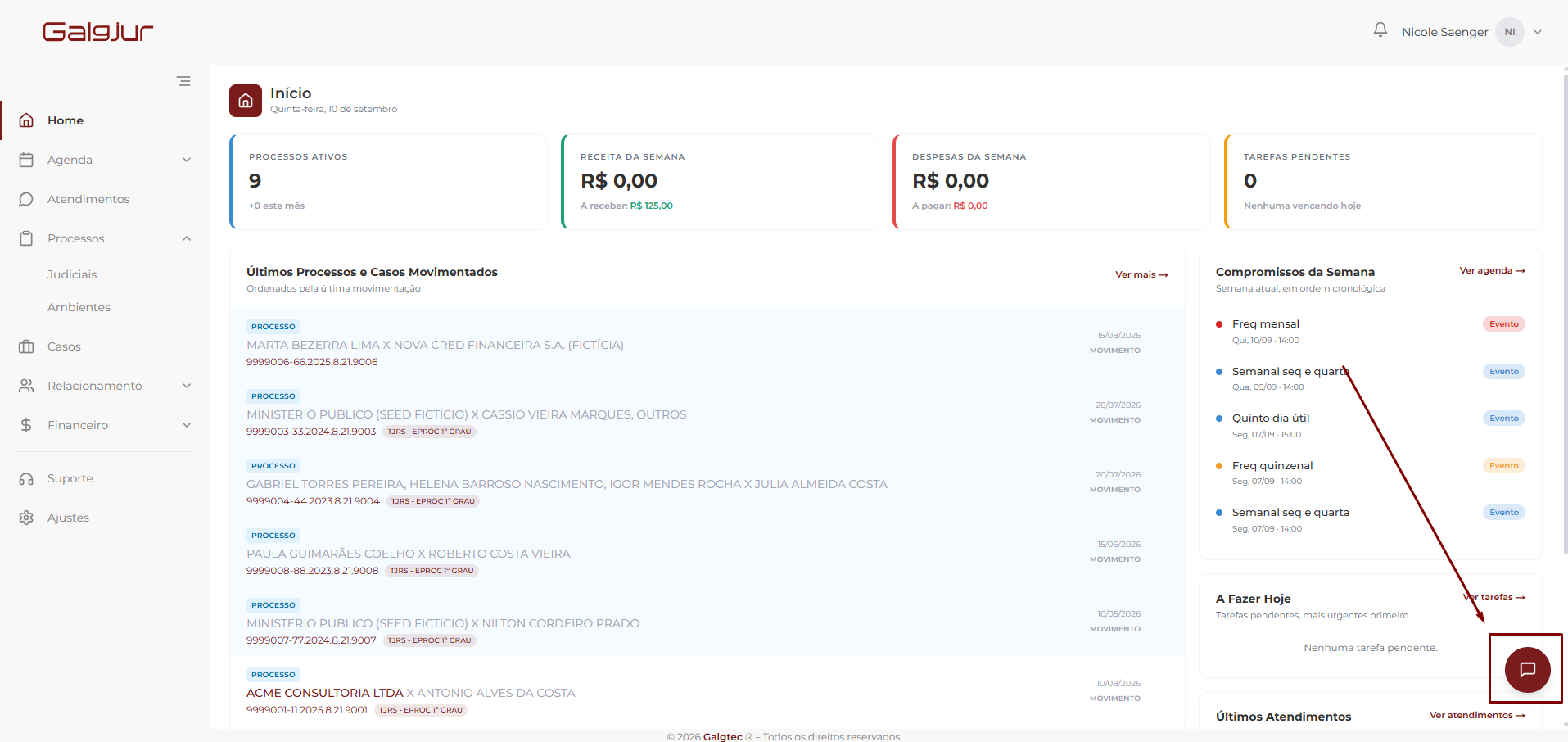Click the Galgjur logo
The image size is (1568, 742).
pyautogui.click(x=98, y=32)
